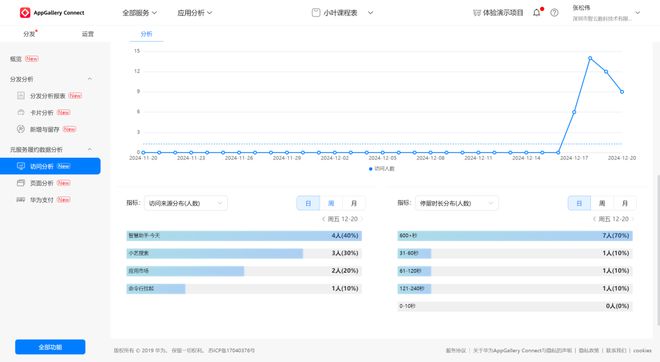Open the 访问来源分布(人数) indicator dropdown
This screenshot has height=362, width=660.
point(186,203)
